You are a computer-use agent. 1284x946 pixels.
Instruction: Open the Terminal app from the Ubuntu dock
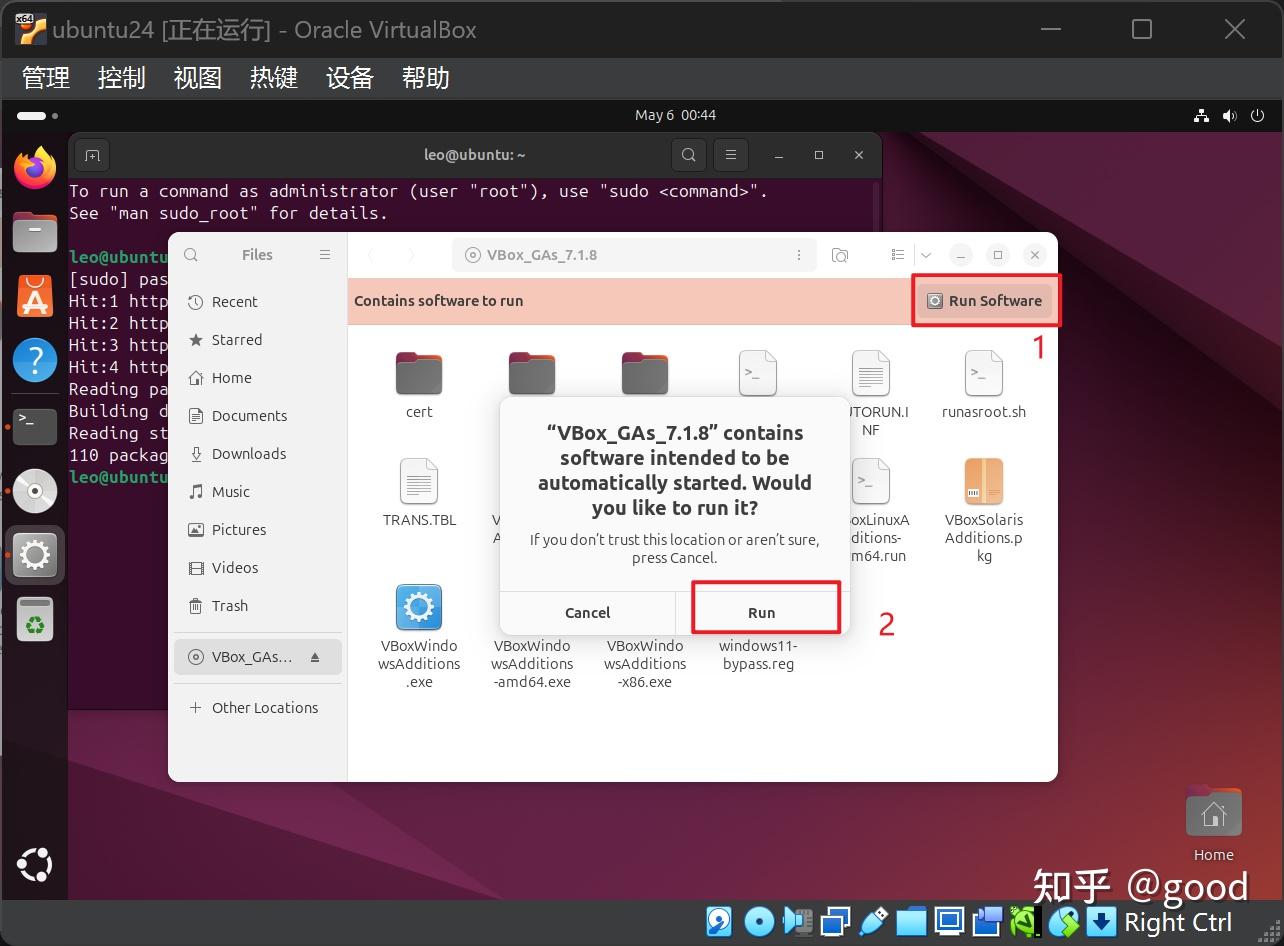(34, 427)
